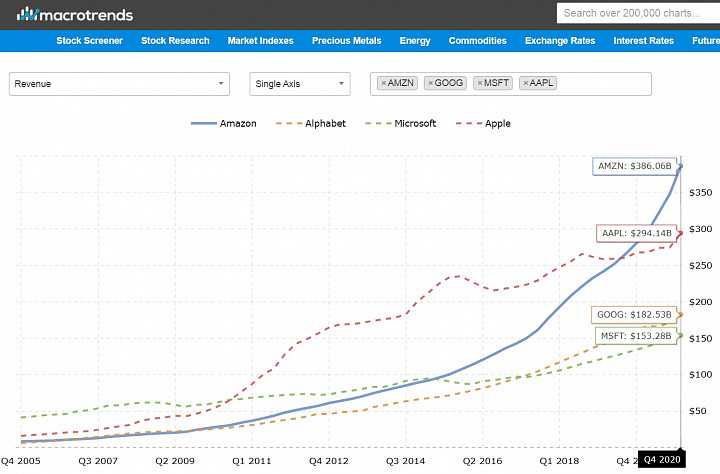Remove the AMZN ticker tag
Screen dimensions: 720x474
384,83
